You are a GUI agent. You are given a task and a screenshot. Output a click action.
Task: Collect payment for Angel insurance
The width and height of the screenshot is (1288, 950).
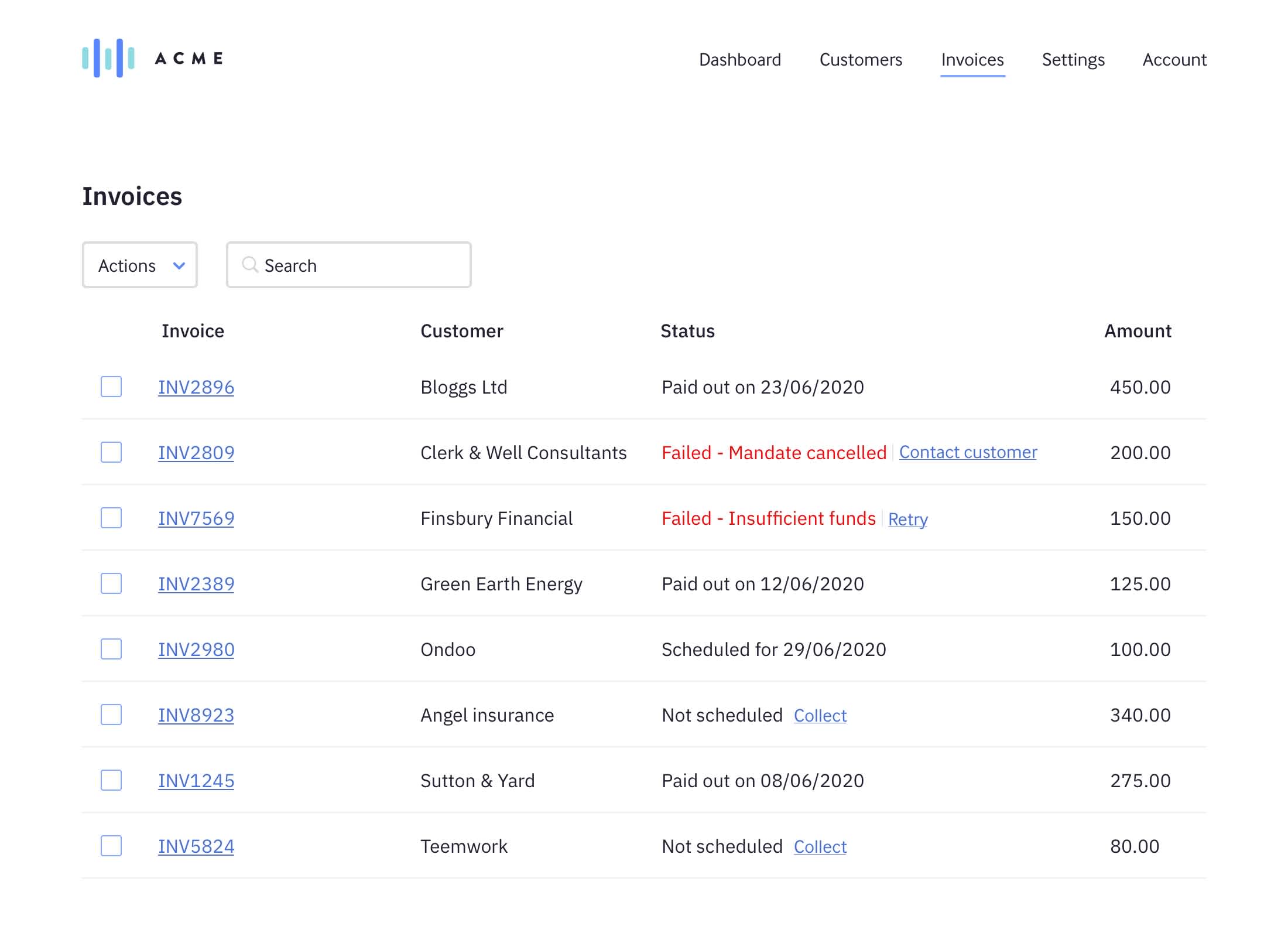(x=820, y=715)
